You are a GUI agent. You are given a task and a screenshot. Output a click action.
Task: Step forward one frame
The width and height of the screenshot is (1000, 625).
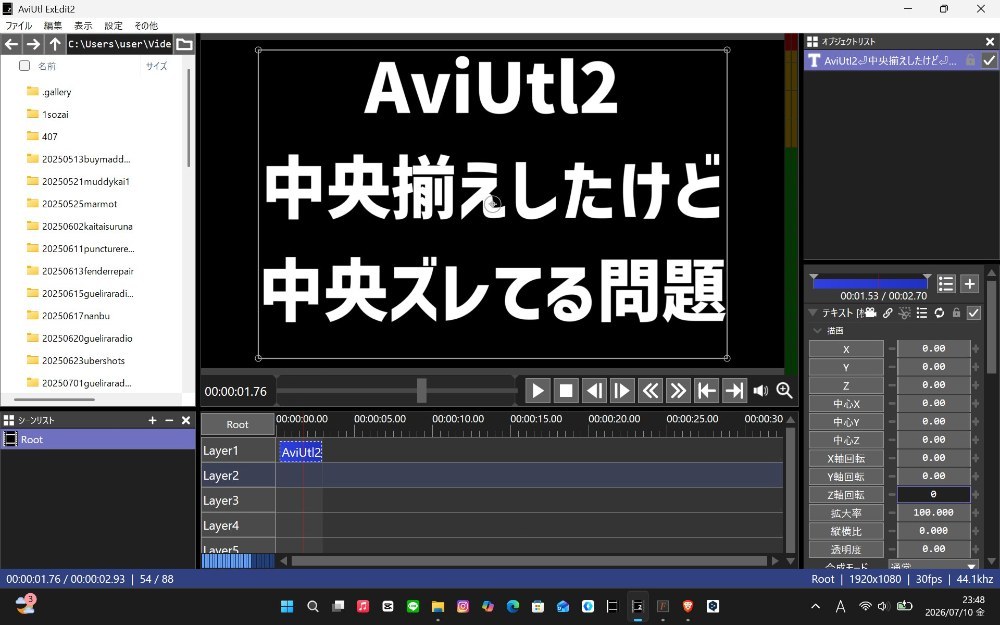click(622, 390)
